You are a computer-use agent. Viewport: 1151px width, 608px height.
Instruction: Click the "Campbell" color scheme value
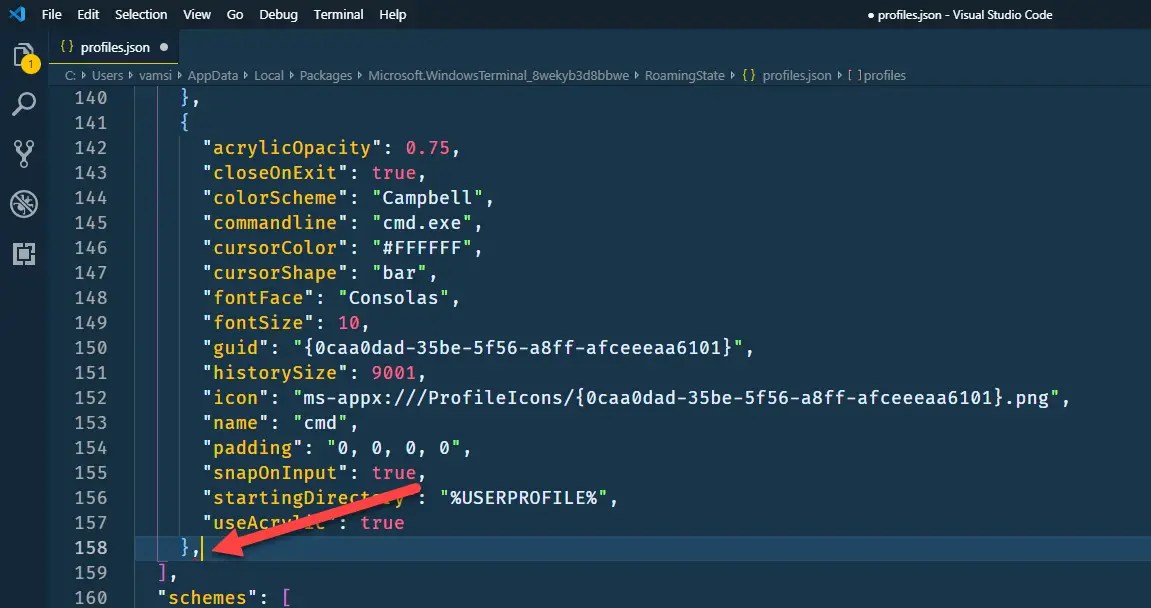tap(427, 198)
